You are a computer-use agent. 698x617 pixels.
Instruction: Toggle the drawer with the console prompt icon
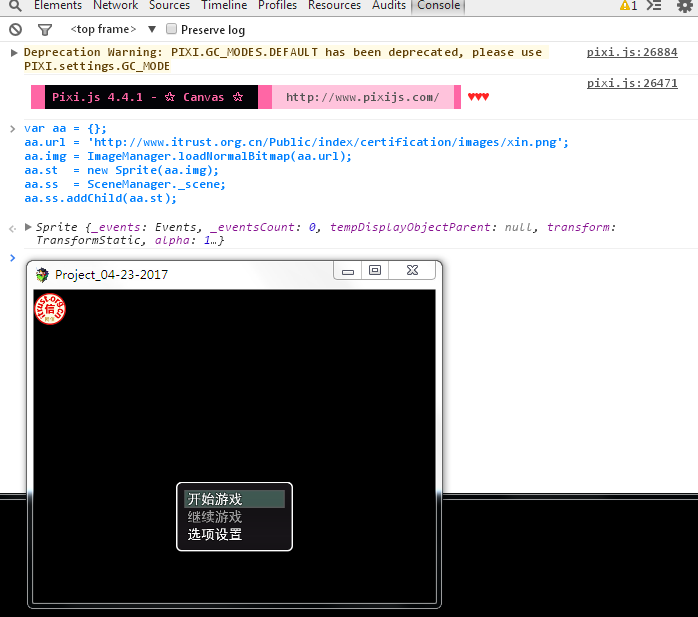click(x=654, y=5)
